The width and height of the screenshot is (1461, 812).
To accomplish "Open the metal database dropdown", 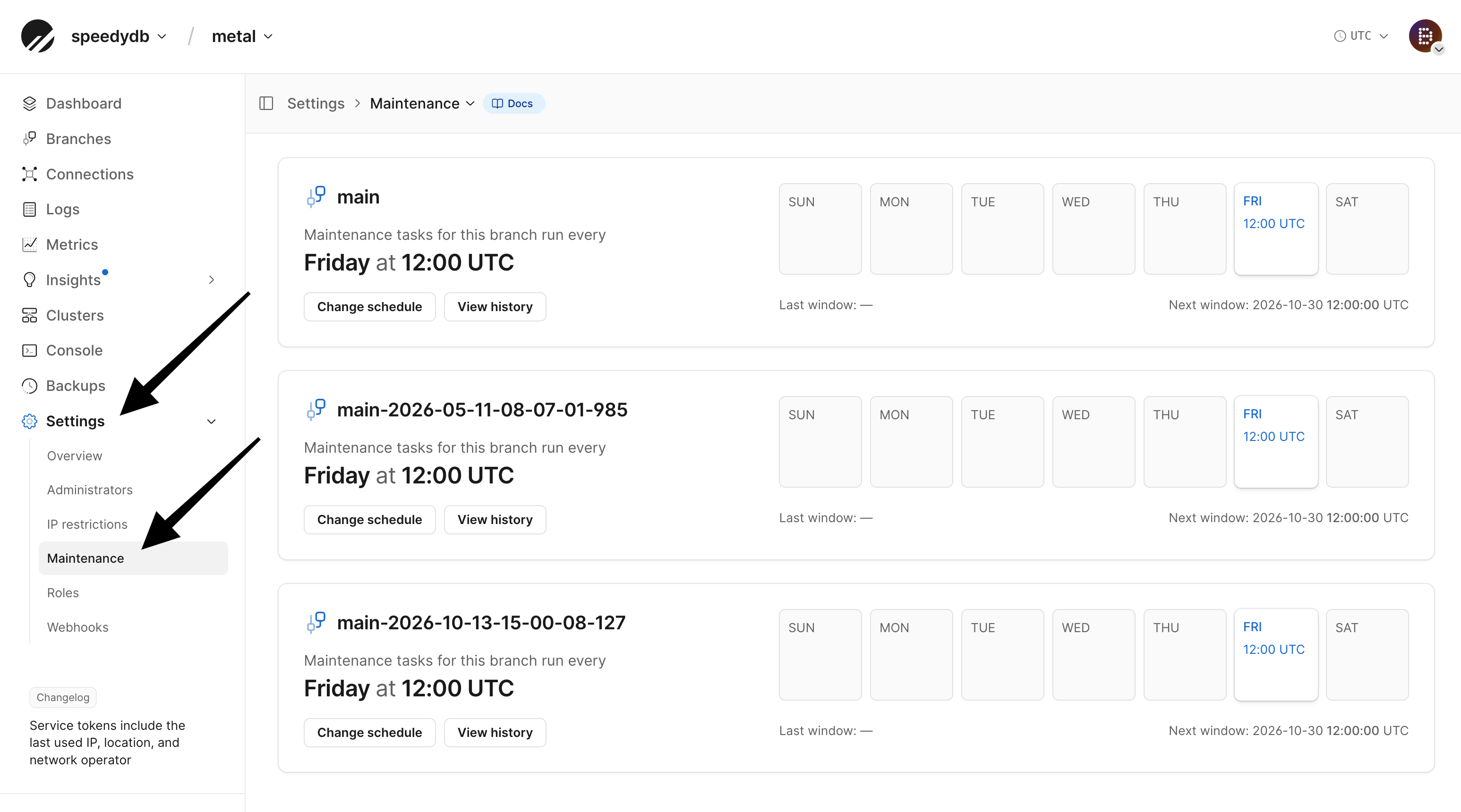I will point(242,36).
